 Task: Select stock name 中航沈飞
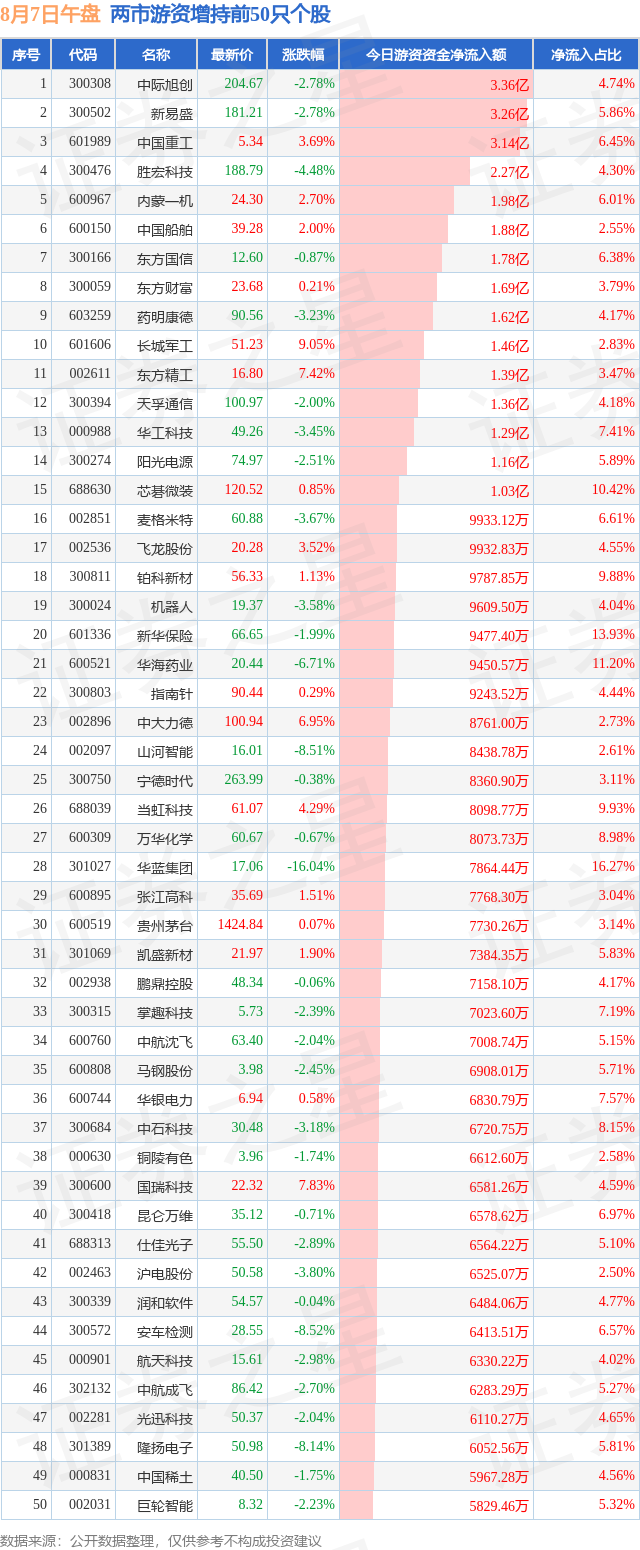point(165,1042)
